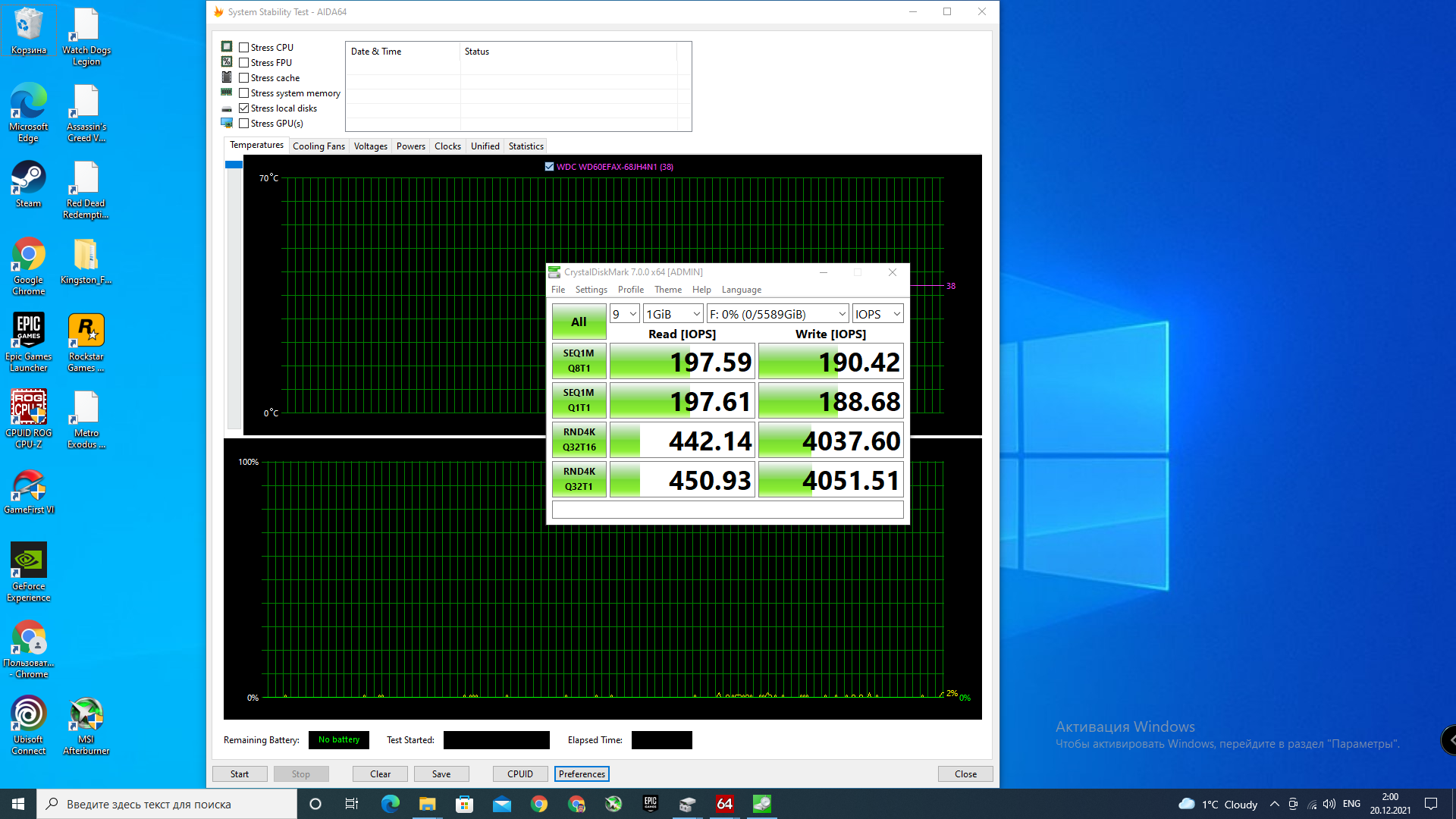Screen dimensions: 1456x819
Task: Click the AIDA64 taskbar icon
Action: [724, 804]
